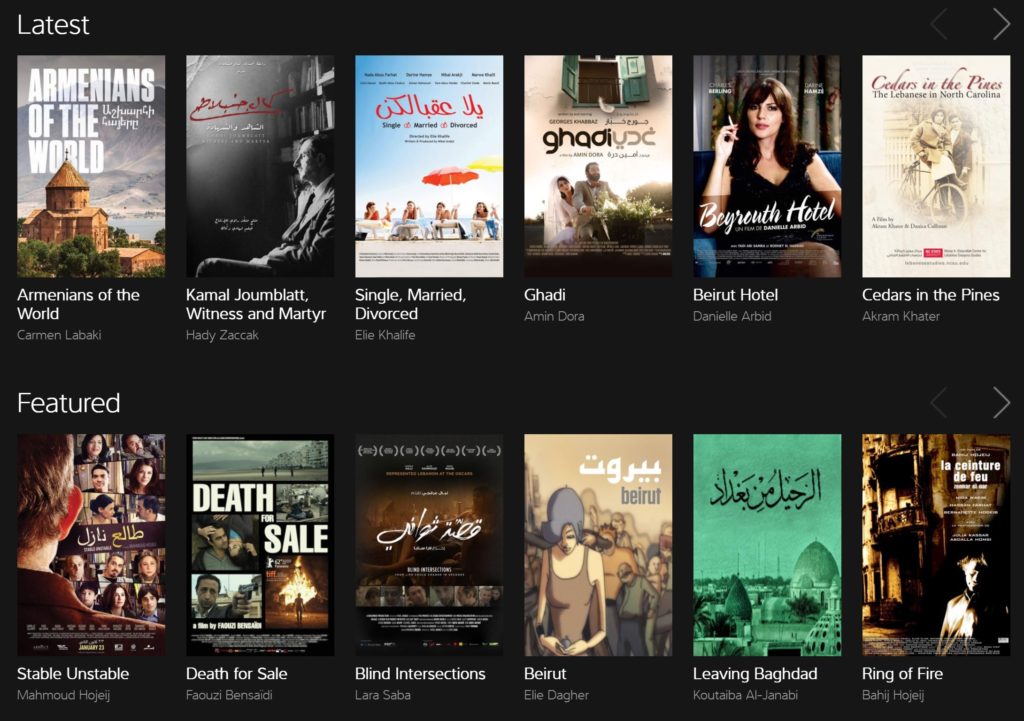Open director Danielle Arbid's link
The height and width of the screenshot is (721, 1024).
click(x=732, y=316)
